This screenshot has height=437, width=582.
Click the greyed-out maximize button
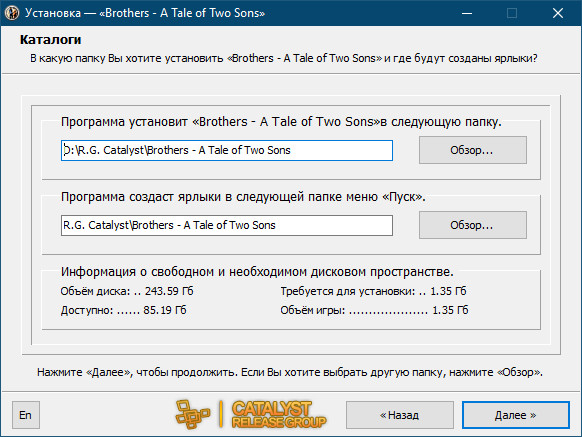click(512, 13)
